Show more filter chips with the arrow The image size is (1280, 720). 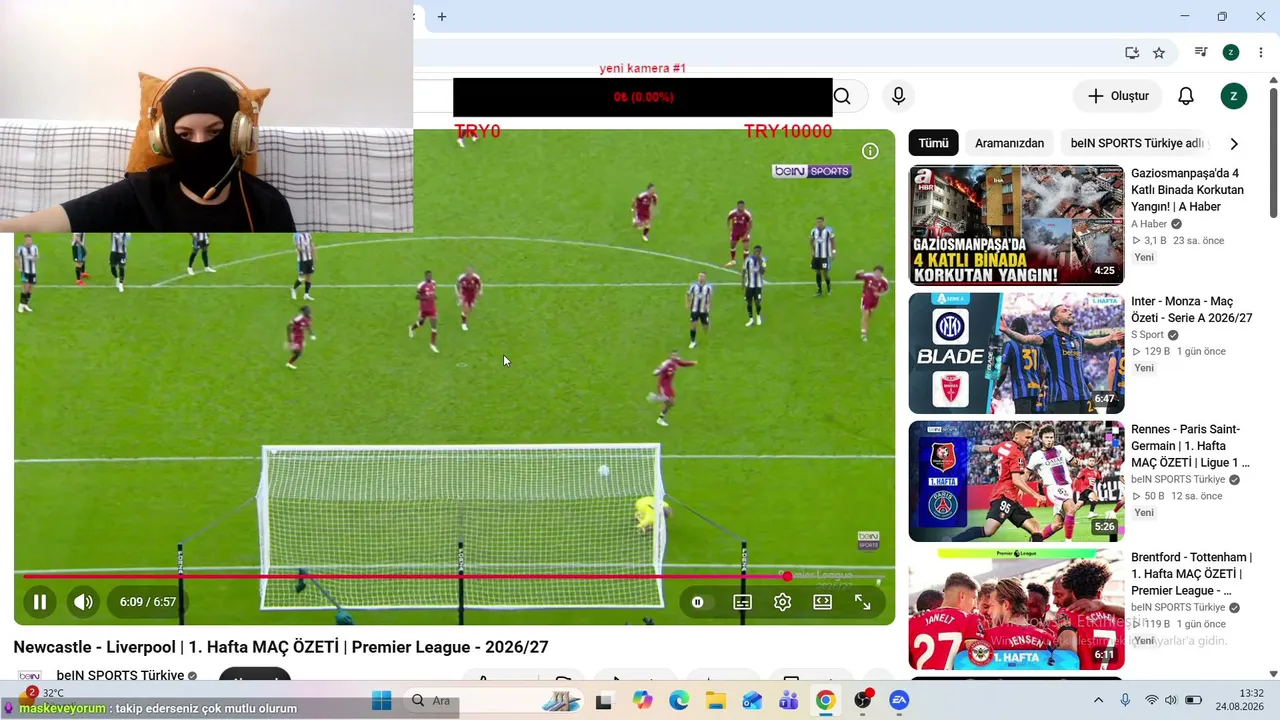pyautogui.click(x=1233, y=143)
